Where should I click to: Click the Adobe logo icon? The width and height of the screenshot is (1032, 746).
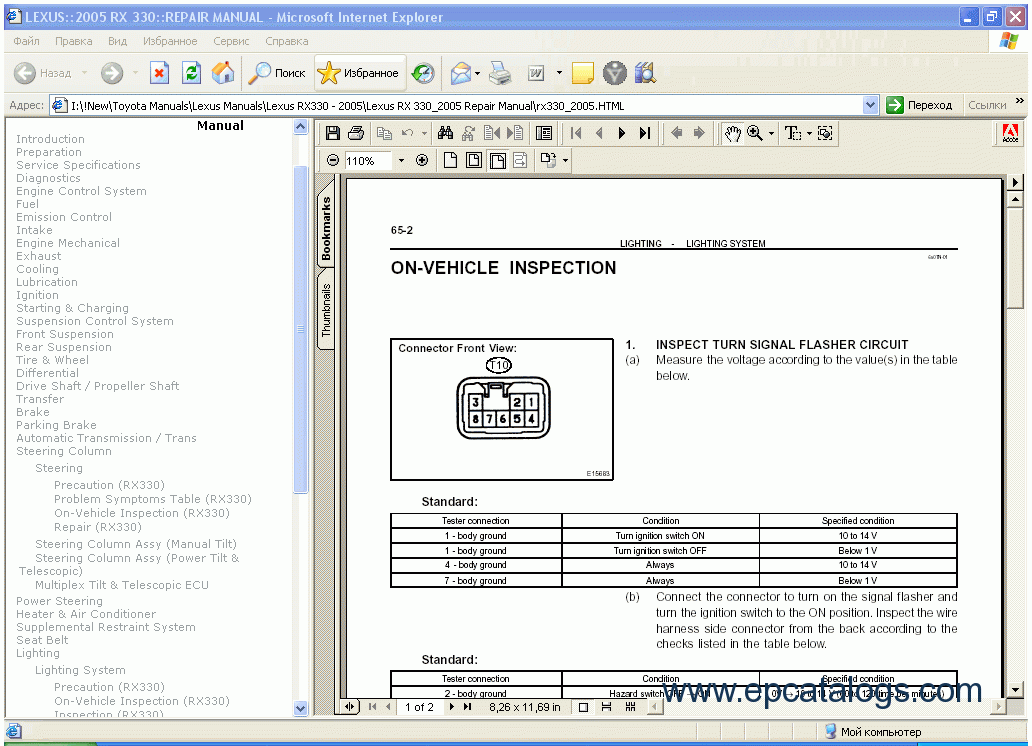point(1010,134)
